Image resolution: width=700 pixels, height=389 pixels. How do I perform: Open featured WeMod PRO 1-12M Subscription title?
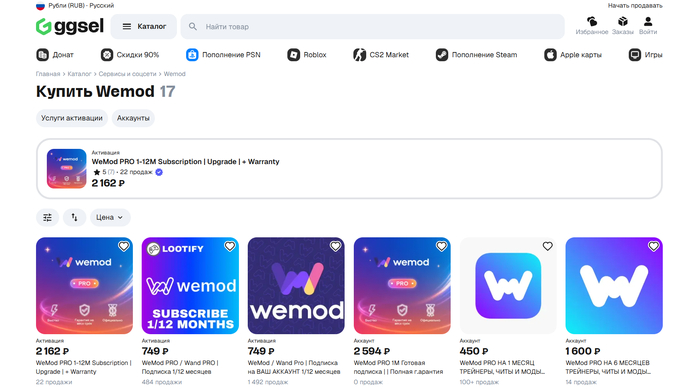(x=185, y=162)
